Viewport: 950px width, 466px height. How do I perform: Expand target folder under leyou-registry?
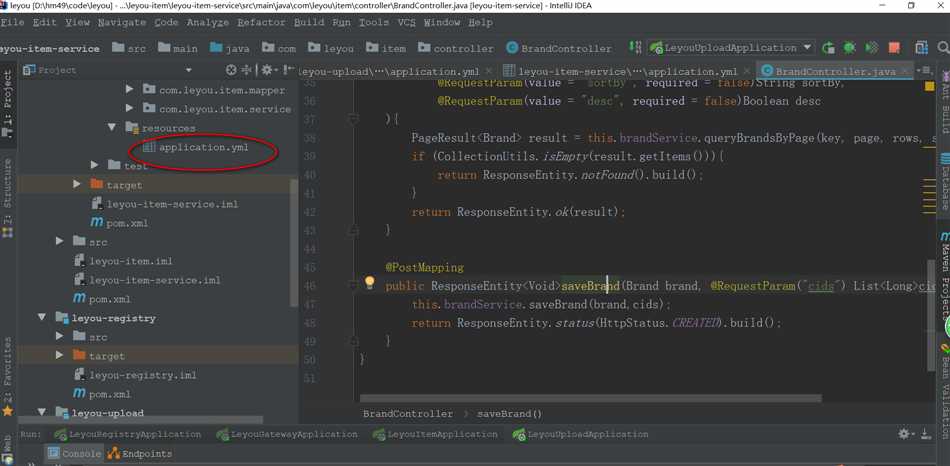[59, 355]
